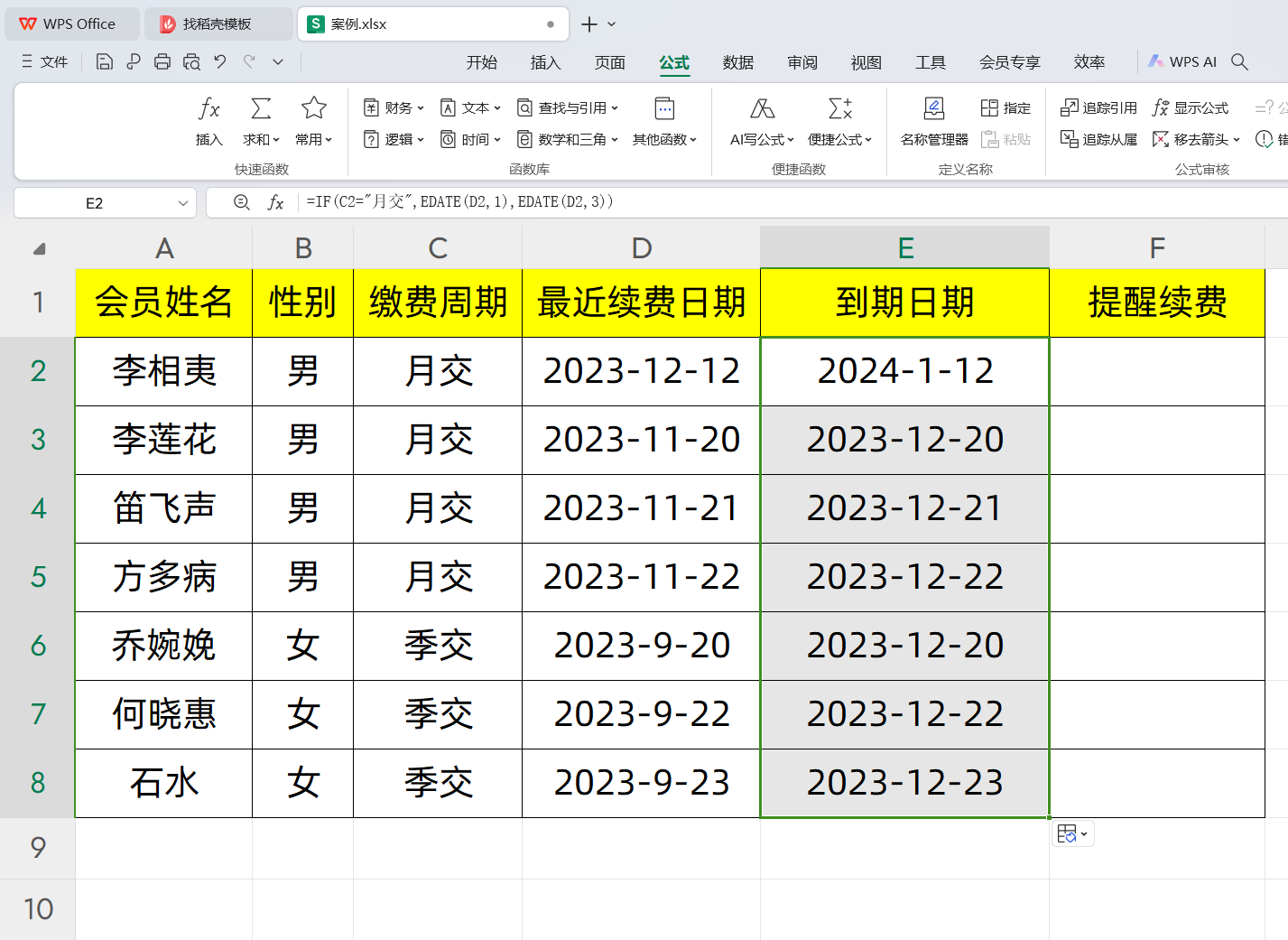Open the Financial functions dropdown
Screen dimensions: 1288x940
(x=394, y=107)
